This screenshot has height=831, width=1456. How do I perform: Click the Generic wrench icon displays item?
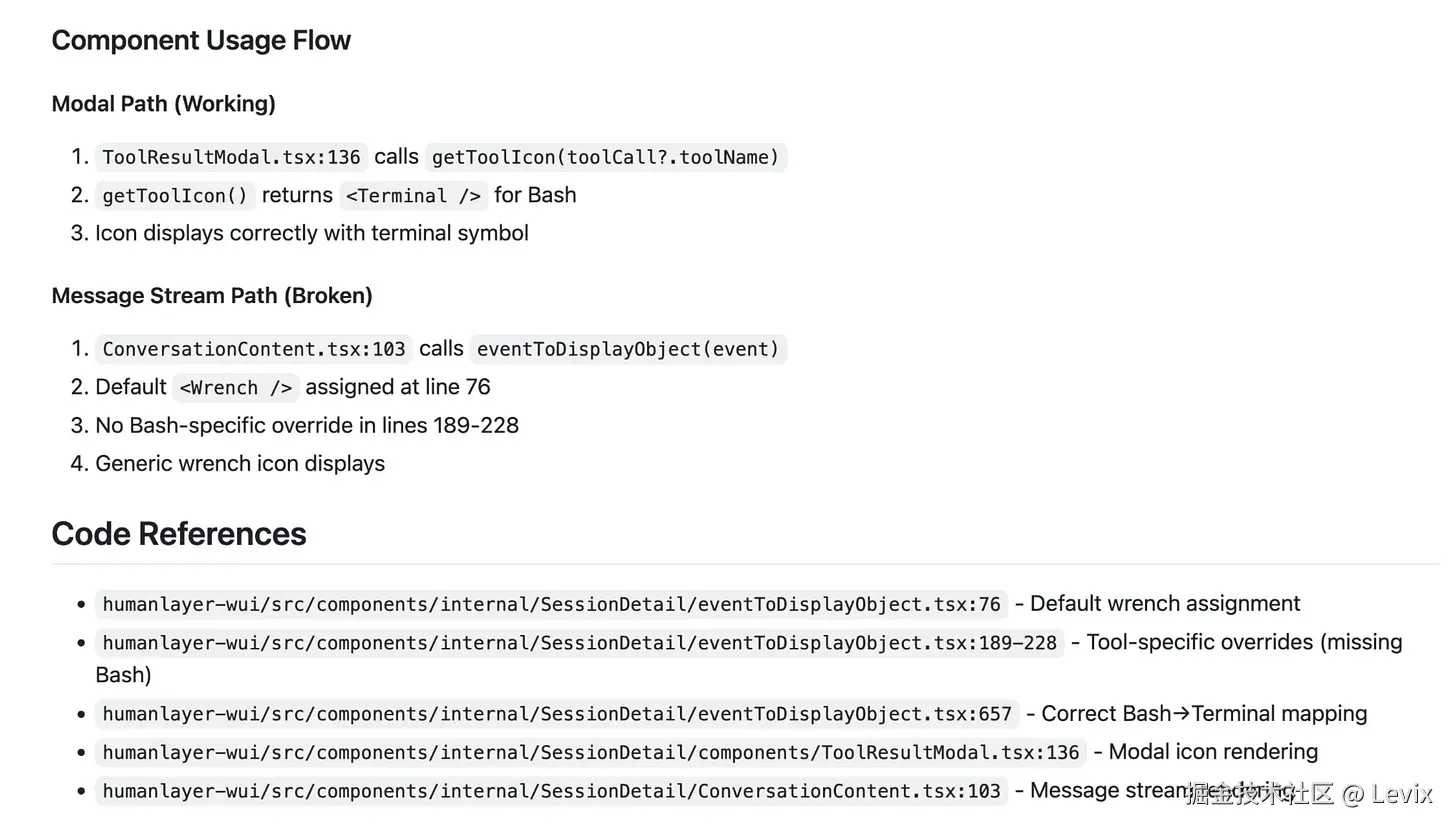tap(240, 464)
